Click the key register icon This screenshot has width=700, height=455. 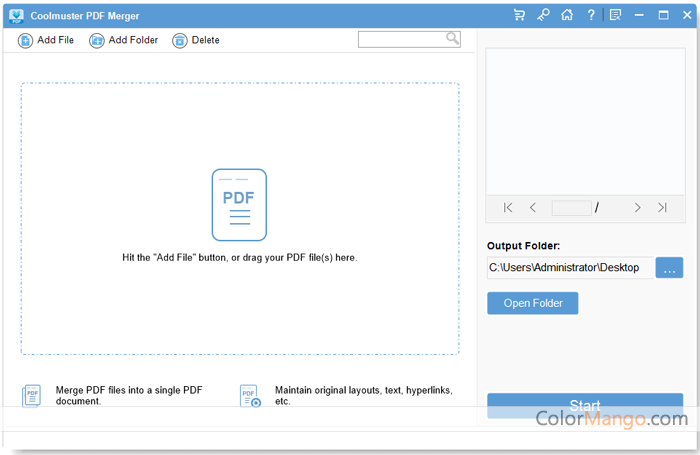coord(543,15)
